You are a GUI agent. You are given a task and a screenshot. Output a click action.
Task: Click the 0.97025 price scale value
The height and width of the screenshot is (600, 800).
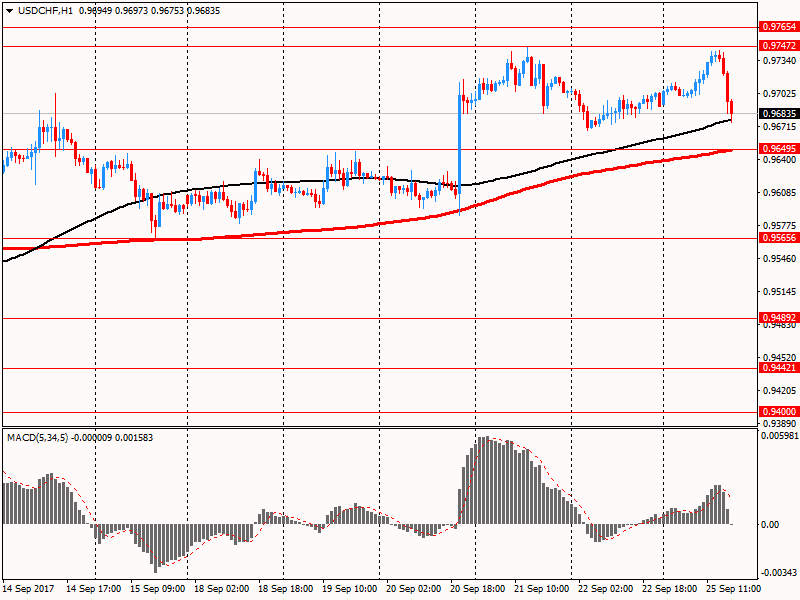point(779,93)
